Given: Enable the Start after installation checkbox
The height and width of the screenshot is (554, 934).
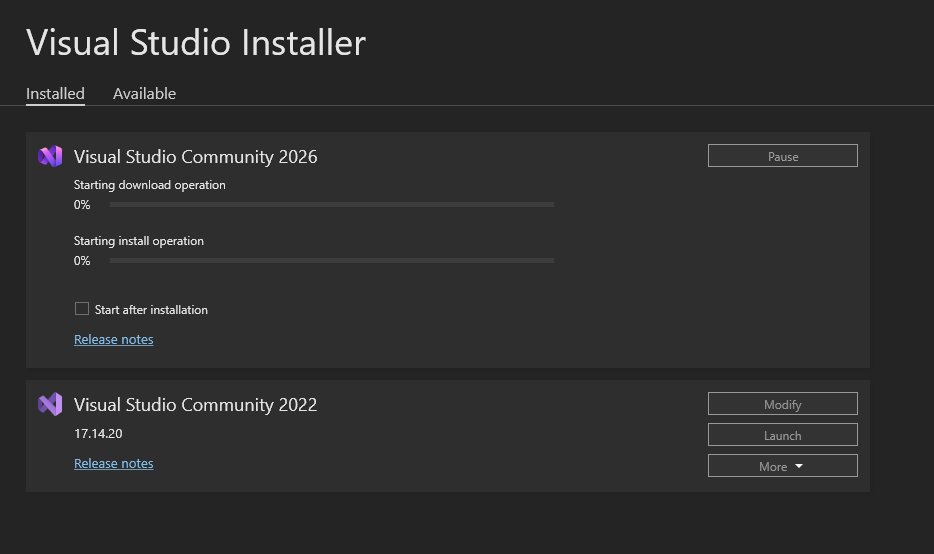Looking at the screenshot, I should coord(82,309).
